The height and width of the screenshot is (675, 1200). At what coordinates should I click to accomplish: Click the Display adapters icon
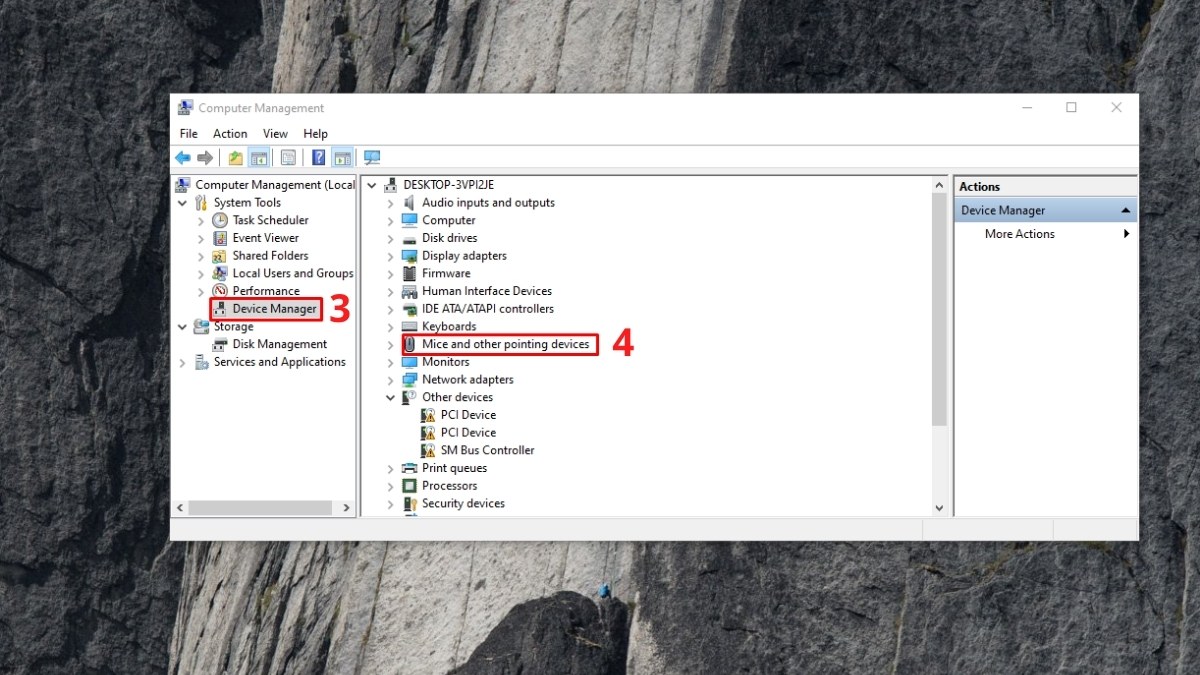(409, 256)
